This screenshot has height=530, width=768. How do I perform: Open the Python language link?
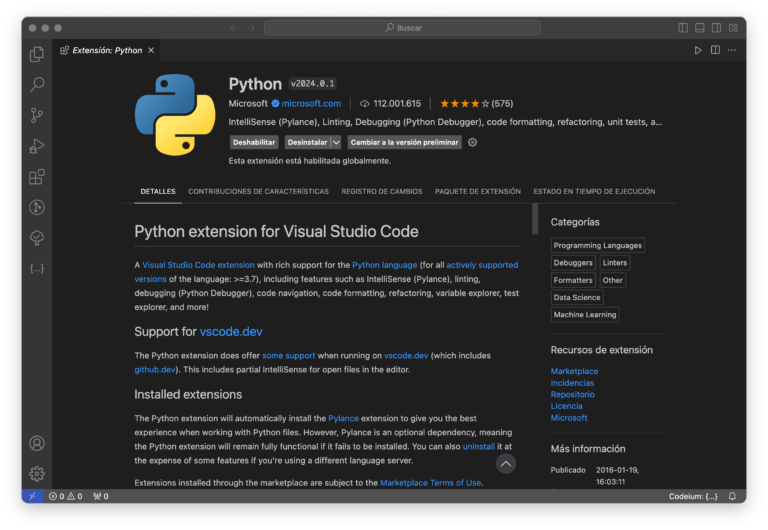pyautogui.click(x=384, y=265)
